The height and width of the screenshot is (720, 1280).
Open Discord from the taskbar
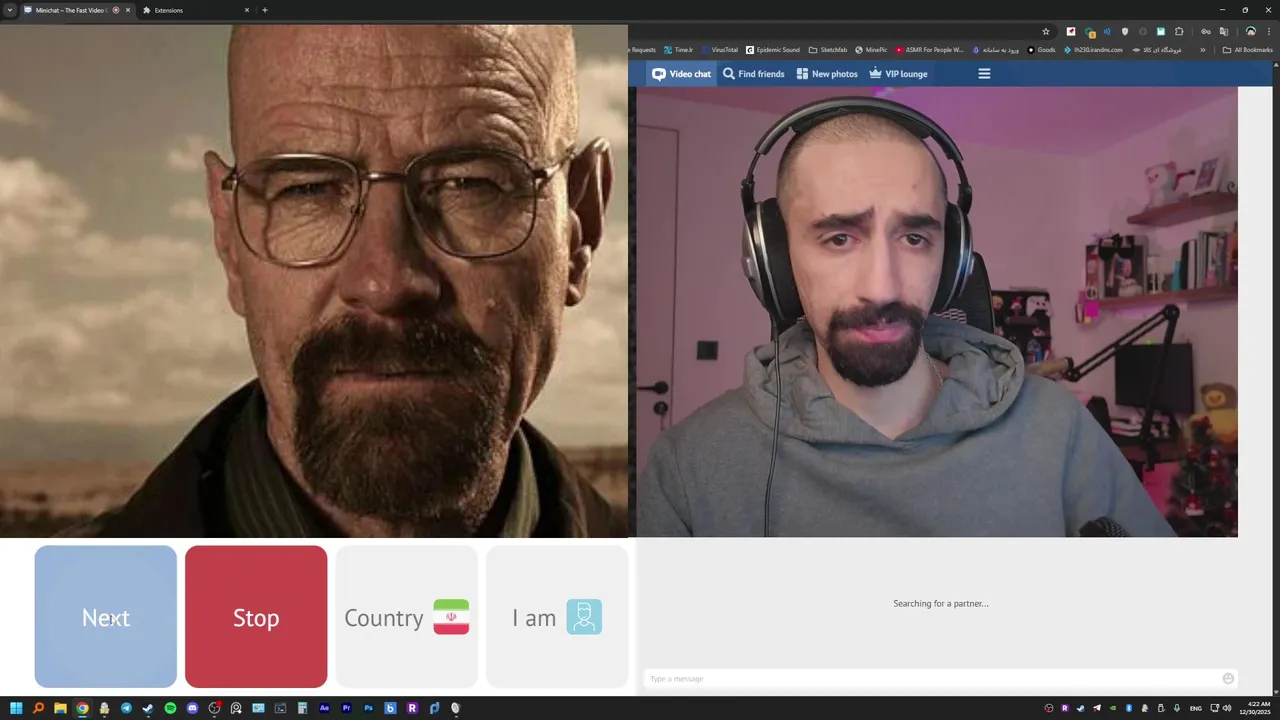(x=192, y=708)
